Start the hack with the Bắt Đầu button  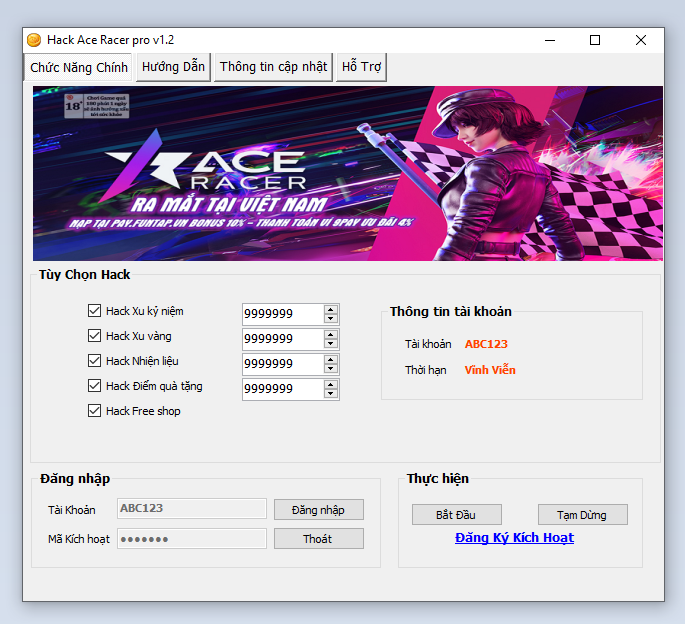[x=456, y=515]
